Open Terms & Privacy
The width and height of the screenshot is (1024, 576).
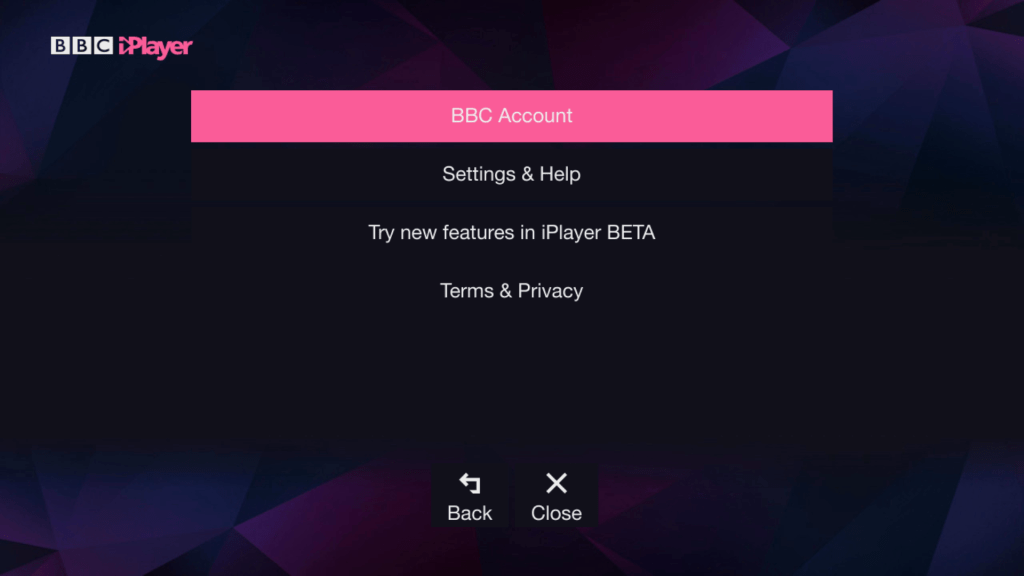(x=511, y=291)
